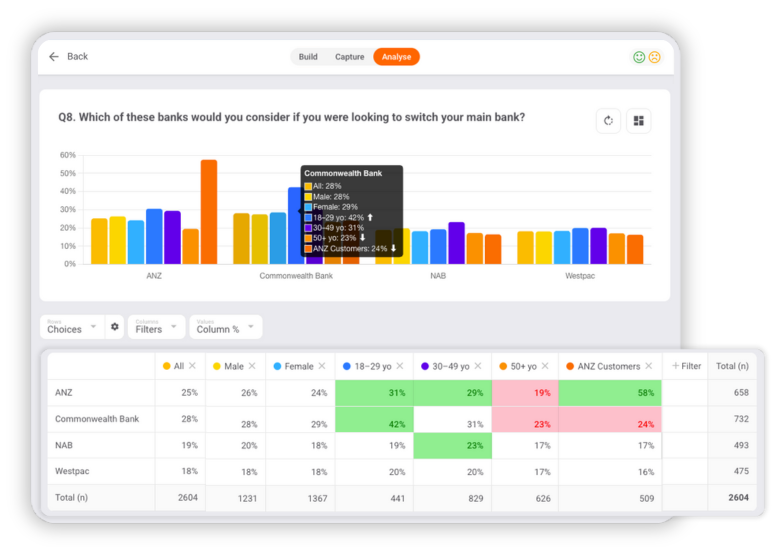Select the Analyse tab
The image size is (776, 555).
[x=396, y=57]
